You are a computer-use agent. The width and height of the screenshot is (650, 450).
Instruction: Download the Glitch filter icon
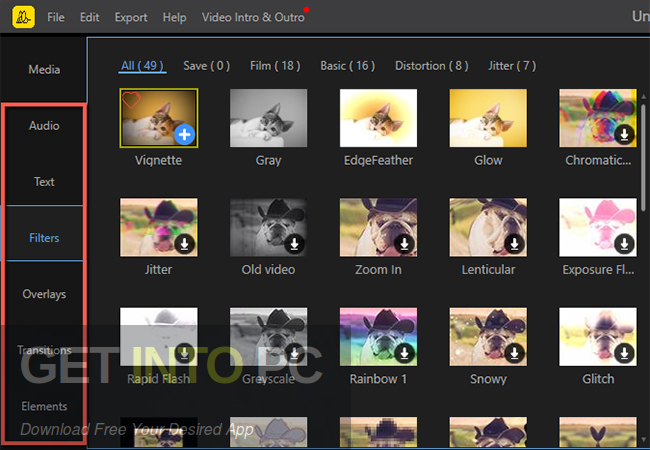[x=624, y=353]
